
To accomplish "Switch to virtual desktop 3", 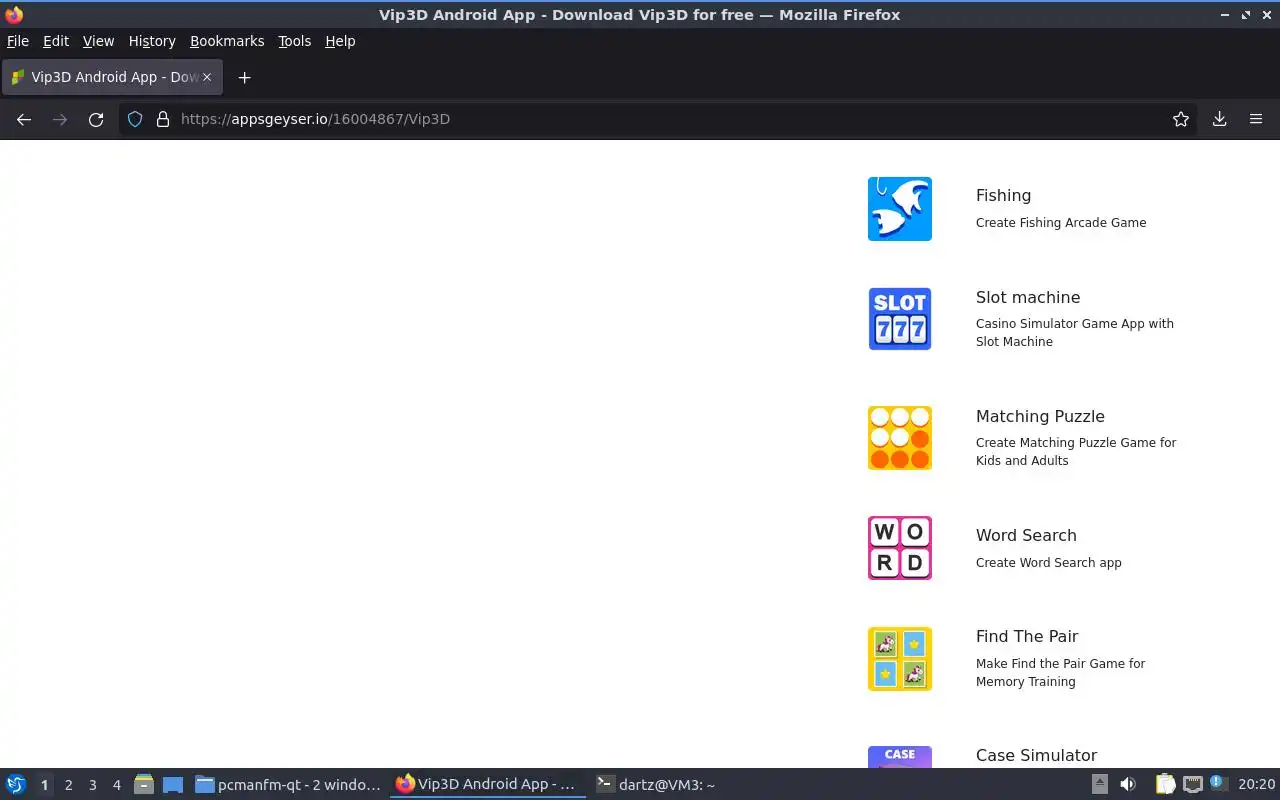I will tap(93, 785).
